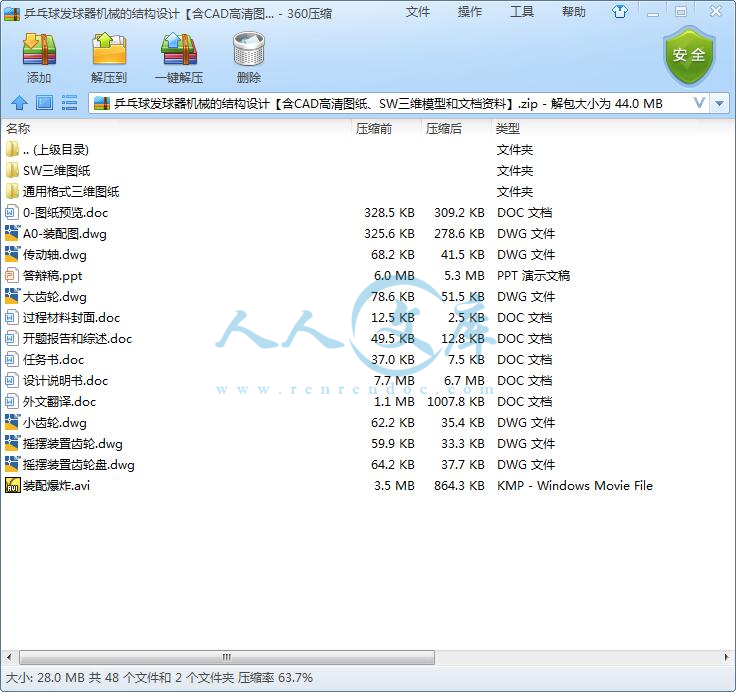
Task: Click the 大齿轮.dwg file icon
Action: coord(12,296)
